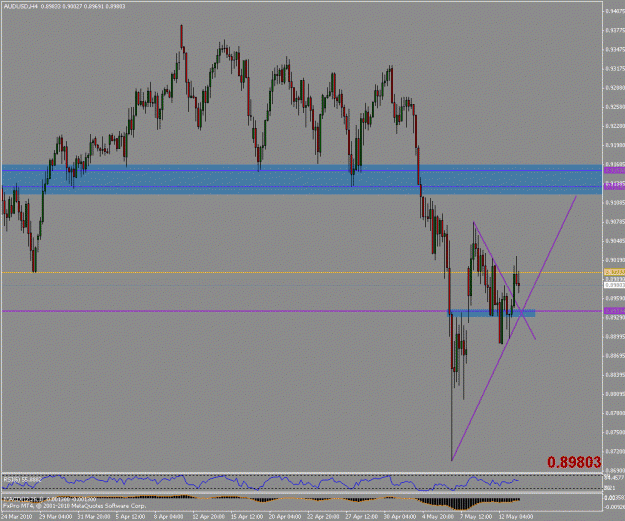Click the 0.88995 price axis label

[615, 336]
